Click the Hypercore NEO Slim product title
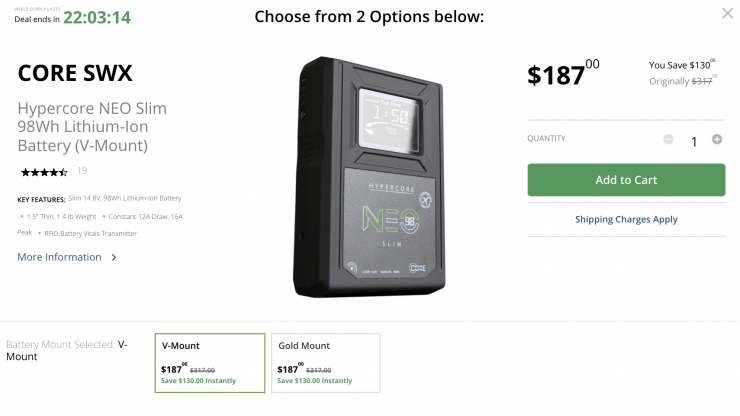740x416 pixels. (92, 126)
